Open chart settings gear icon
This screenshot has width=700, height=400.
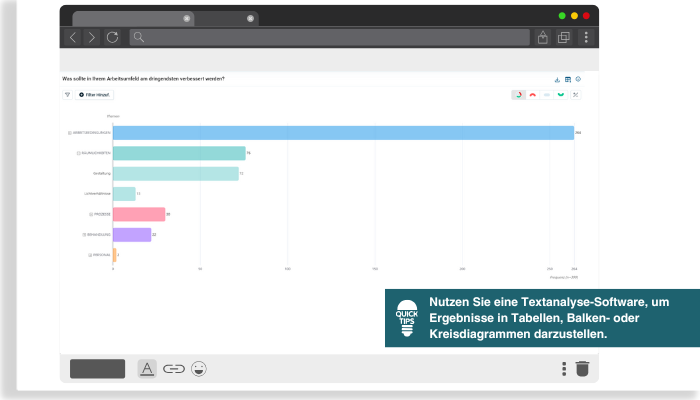pyautogui.click(x=578, y=79)
